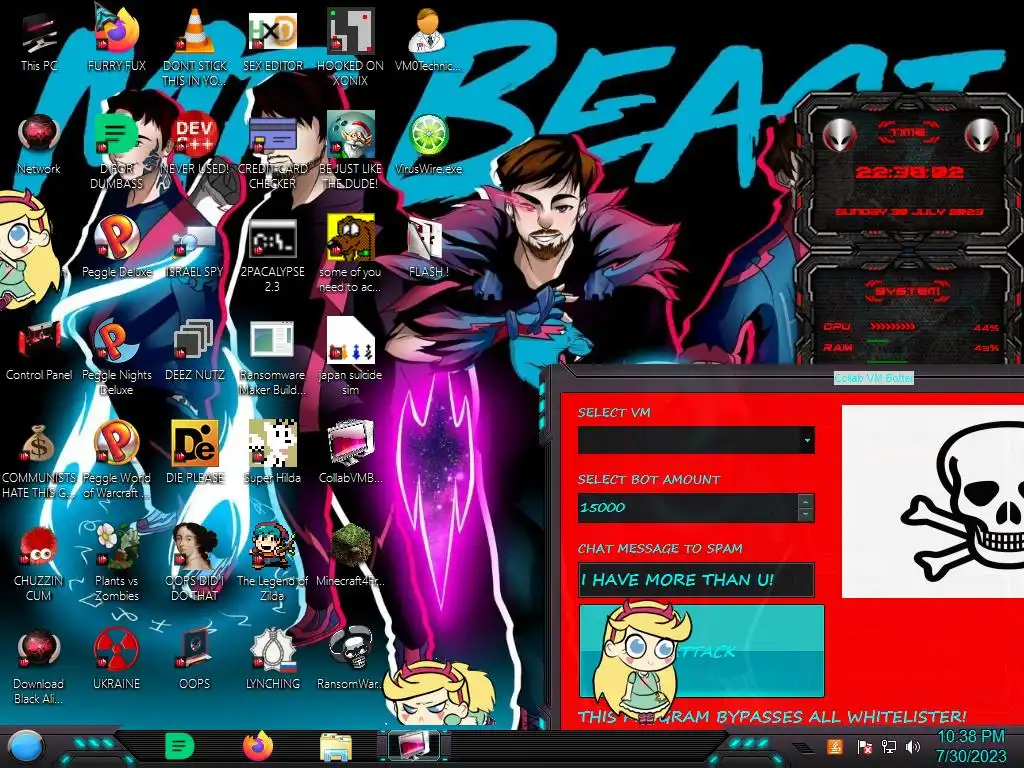1024x768 pixels.
Task: Open the UKRAINE radiation icon
Action: [x=116, y=659]
